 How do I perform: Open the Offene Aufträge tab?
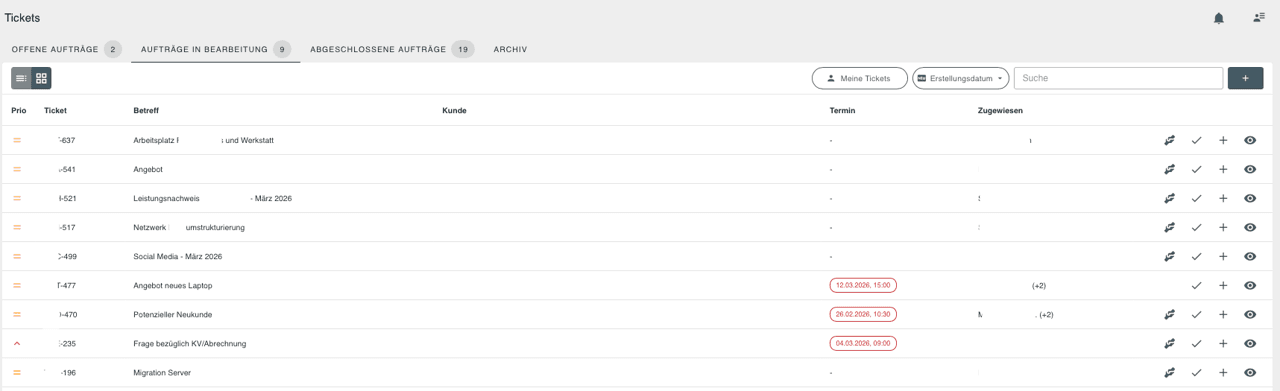pyautogui.click(x=66, y=49)
